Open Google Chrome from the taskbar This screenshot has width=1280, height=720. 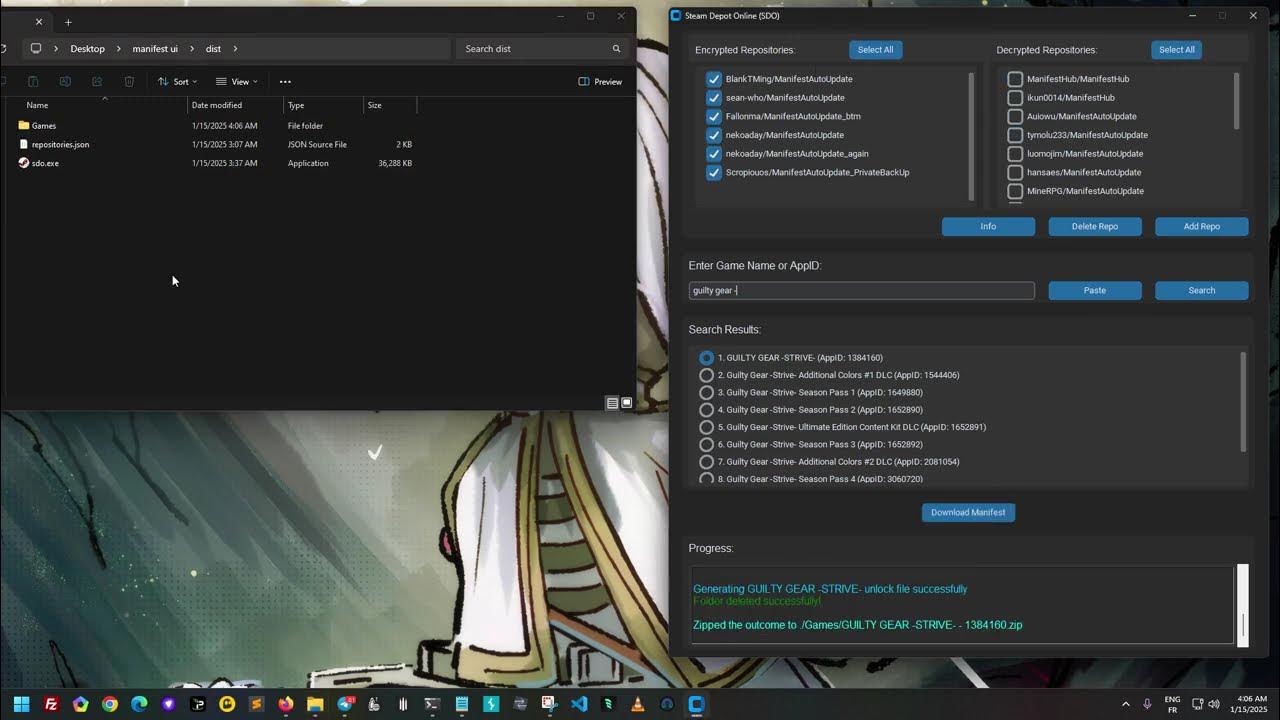pyautogui.click(x=110, y=704)
